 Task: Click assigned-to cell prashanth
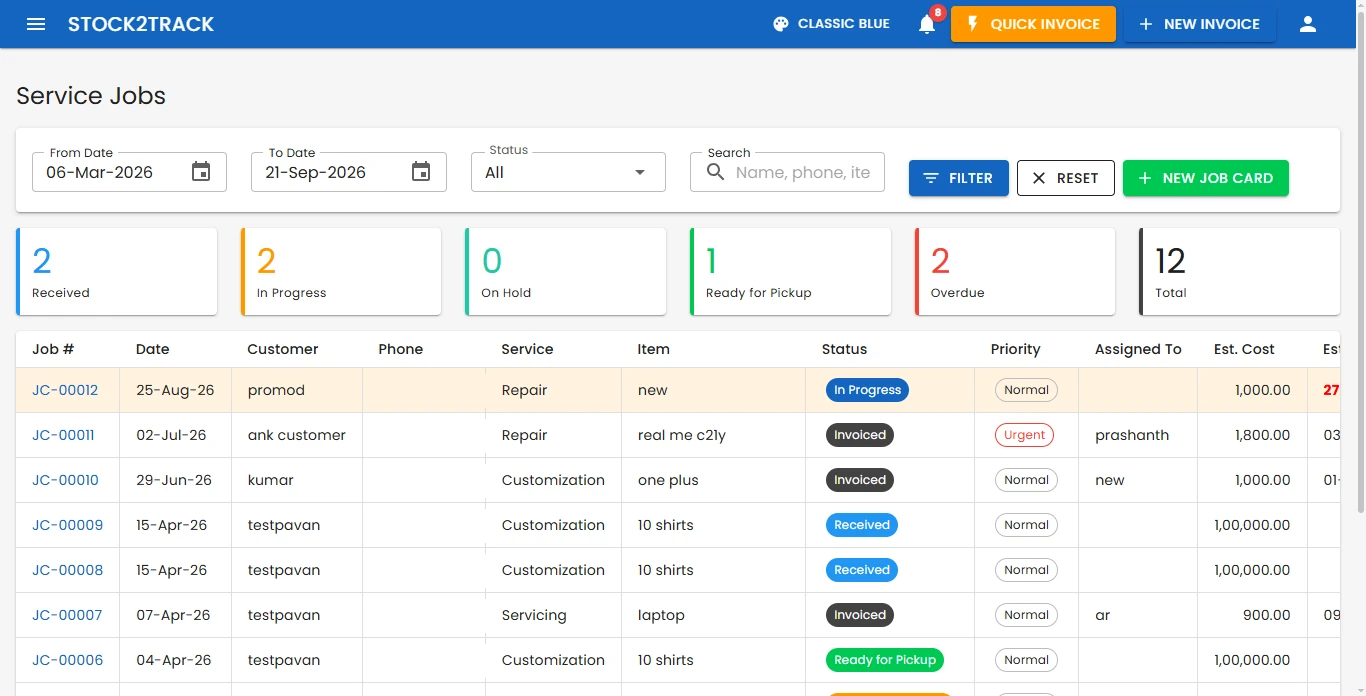1132,435
